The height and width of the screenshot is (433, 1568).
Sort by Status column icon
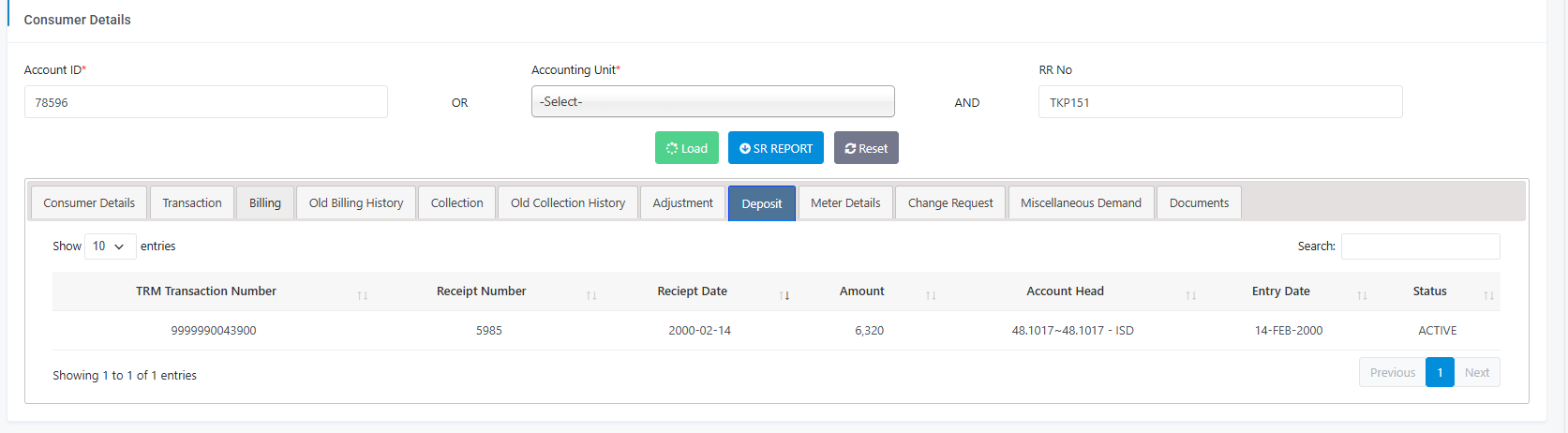pos(1488,295)
